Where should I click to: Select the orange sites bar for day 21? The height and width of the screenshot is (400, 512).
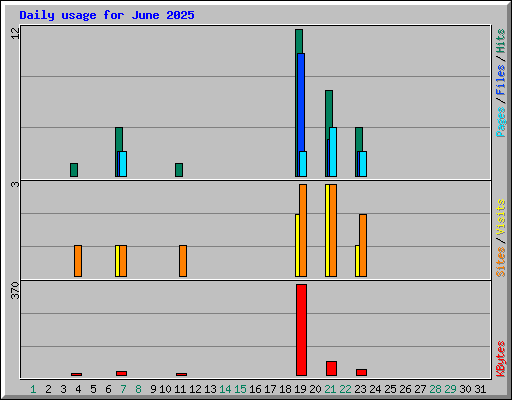tap(333, 230)
